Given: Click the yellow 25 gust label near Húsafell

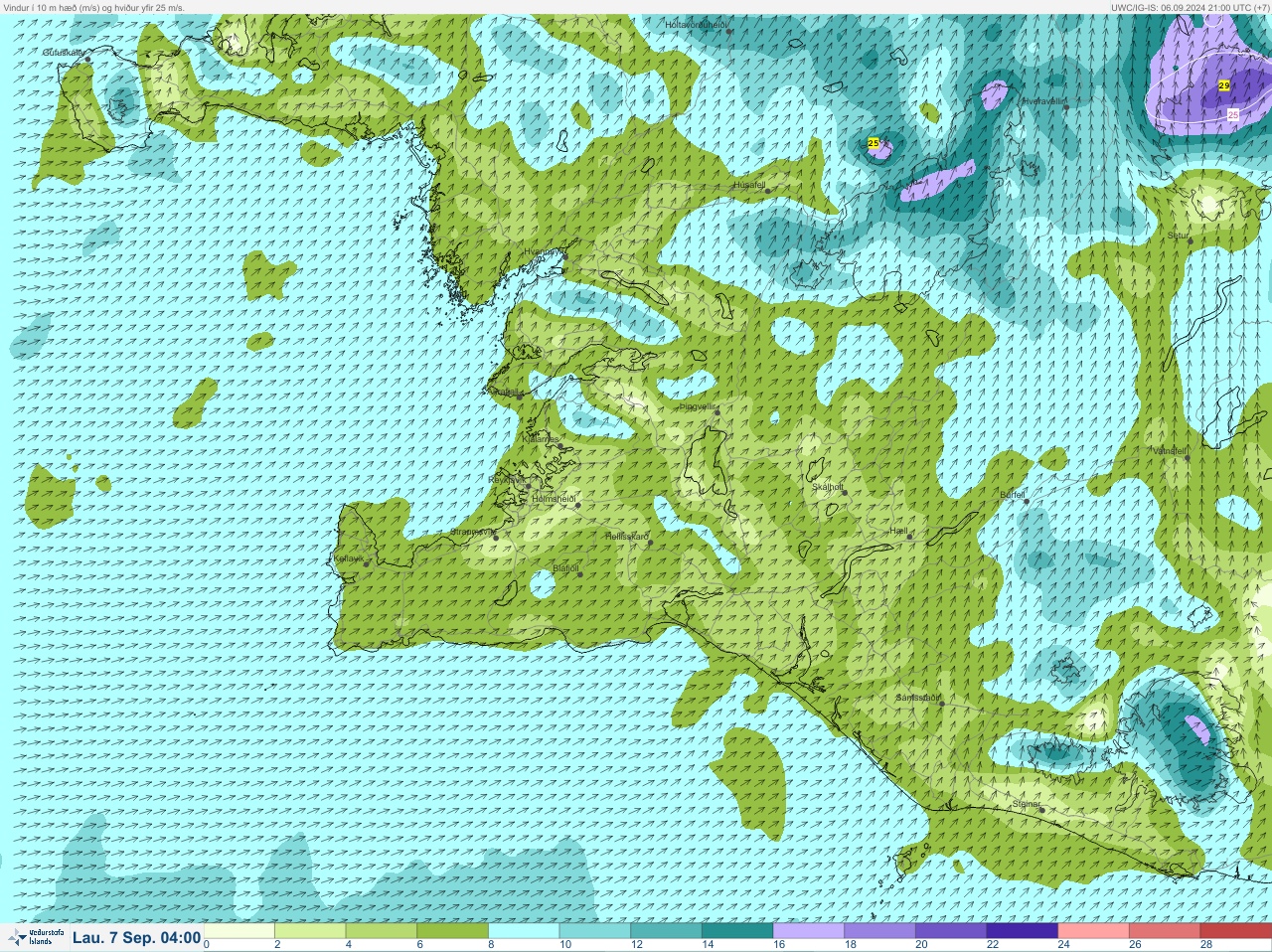Looking at the screenshot, I should (x=874, y=144).
